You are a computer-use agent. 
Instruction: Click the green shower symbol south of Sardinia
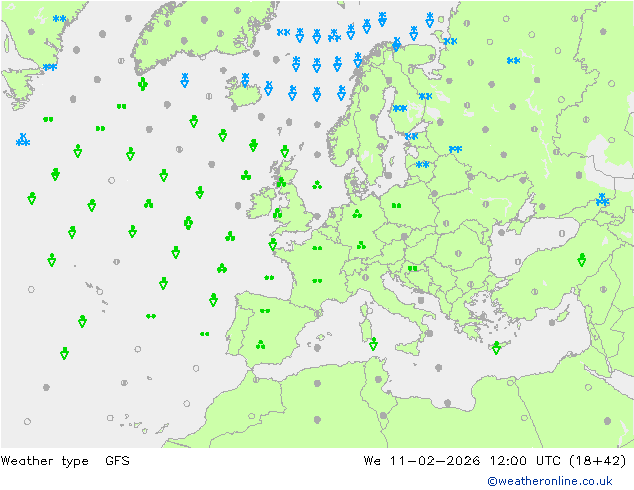coord(373,344)
